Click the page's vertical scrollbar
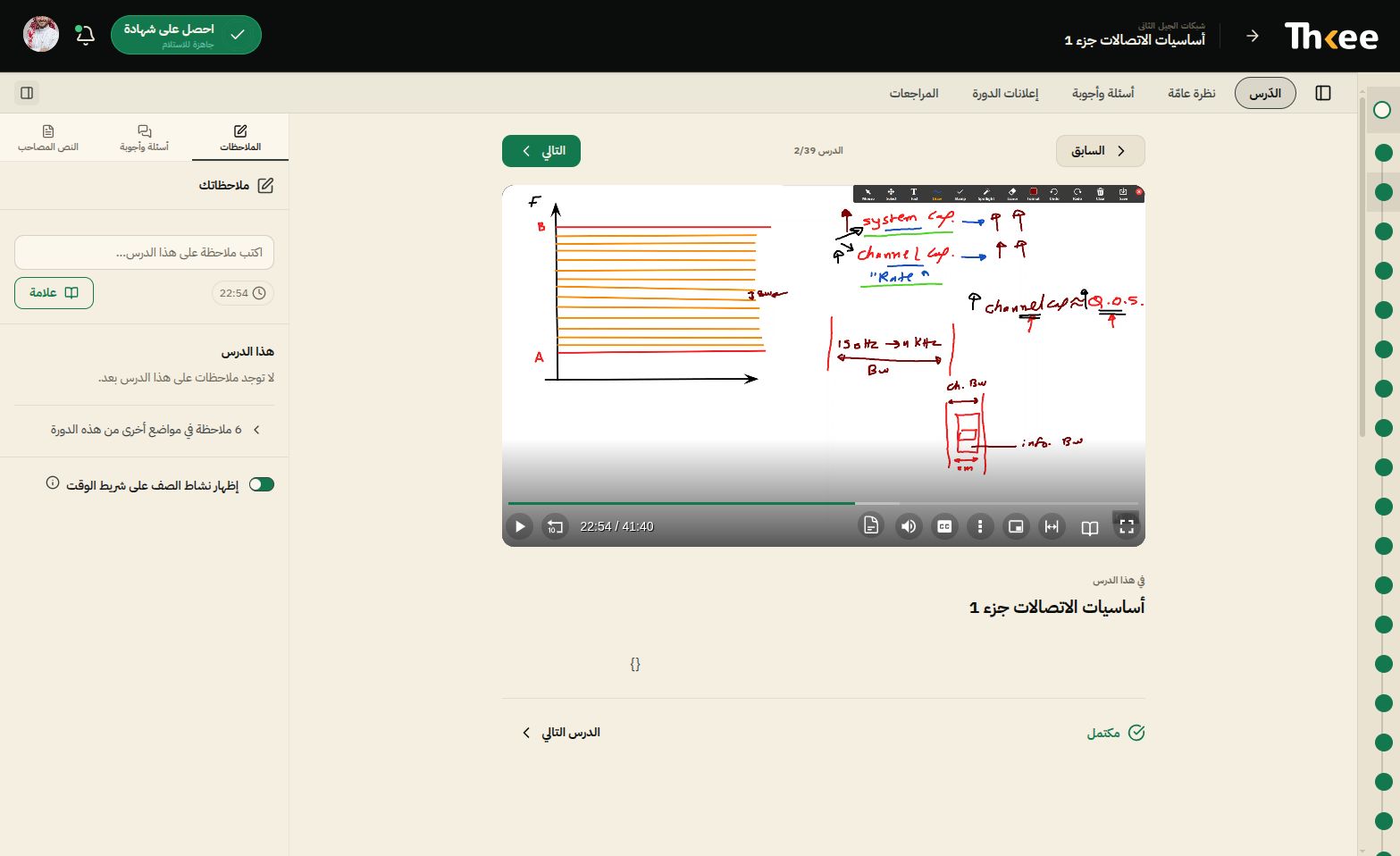The width and height of the screenshot is (1400, 856). pos(1362,266)
